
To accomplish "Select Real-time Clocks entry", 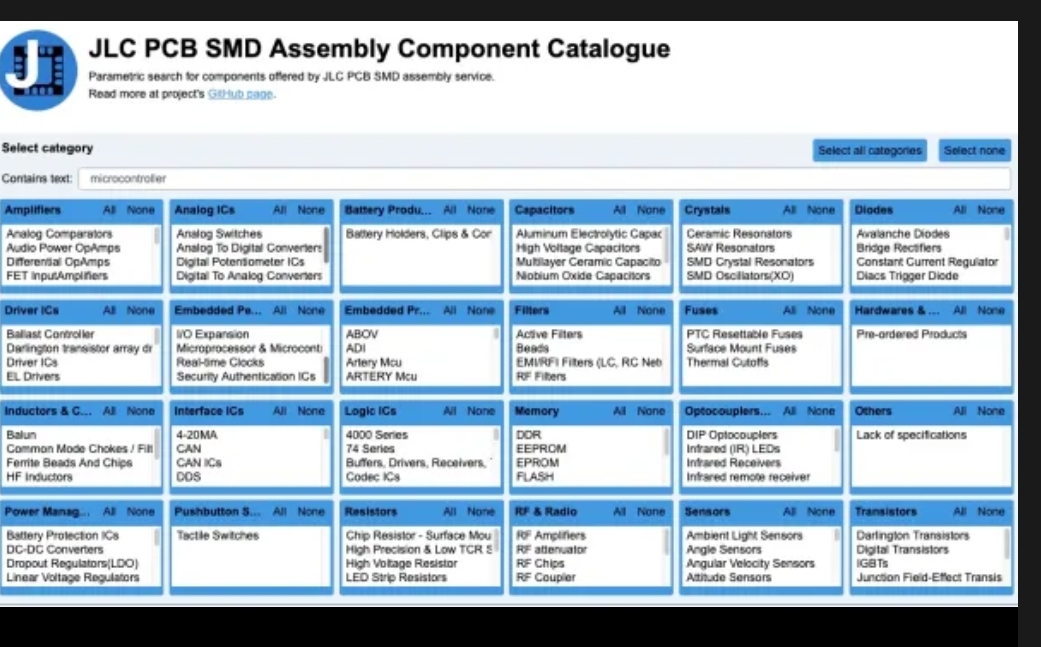I will tap(220, 362).
